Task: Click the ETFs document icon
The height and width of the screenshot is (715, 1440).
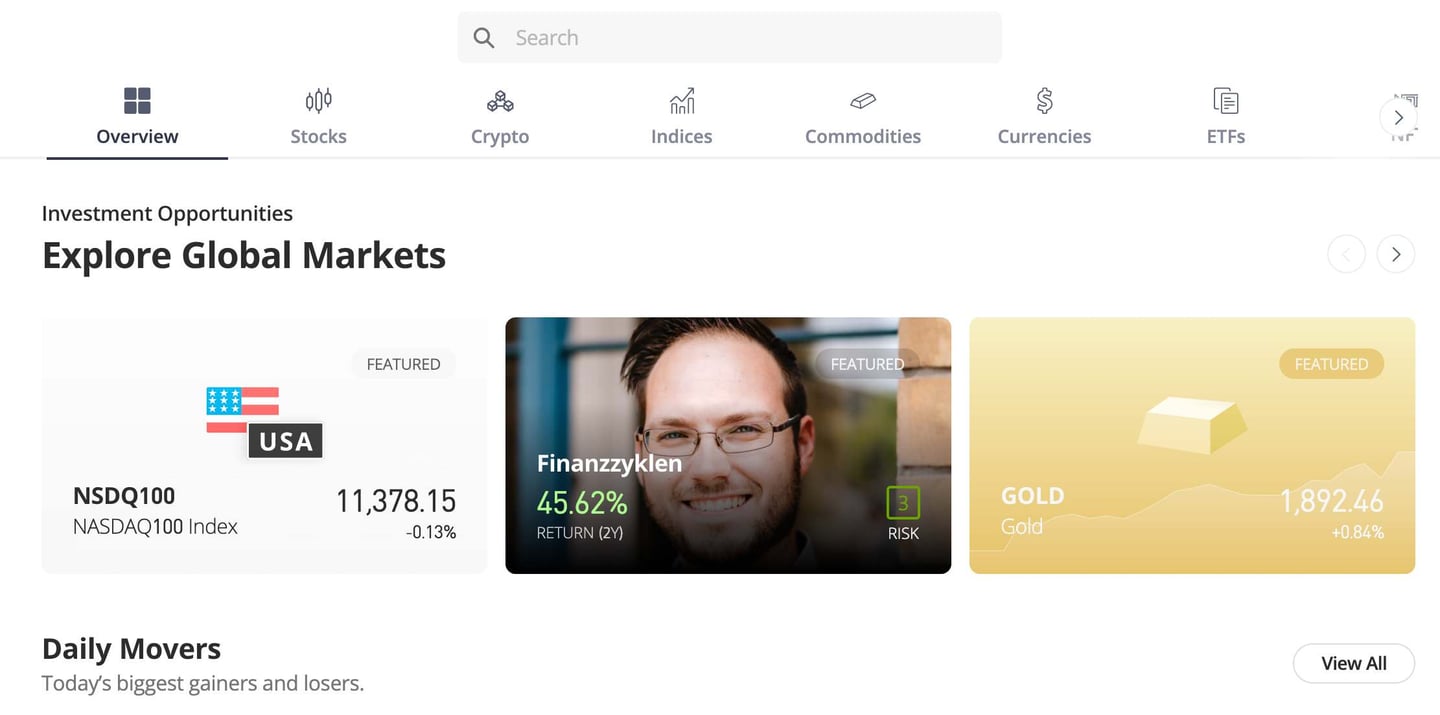Action: (1225, 100)
